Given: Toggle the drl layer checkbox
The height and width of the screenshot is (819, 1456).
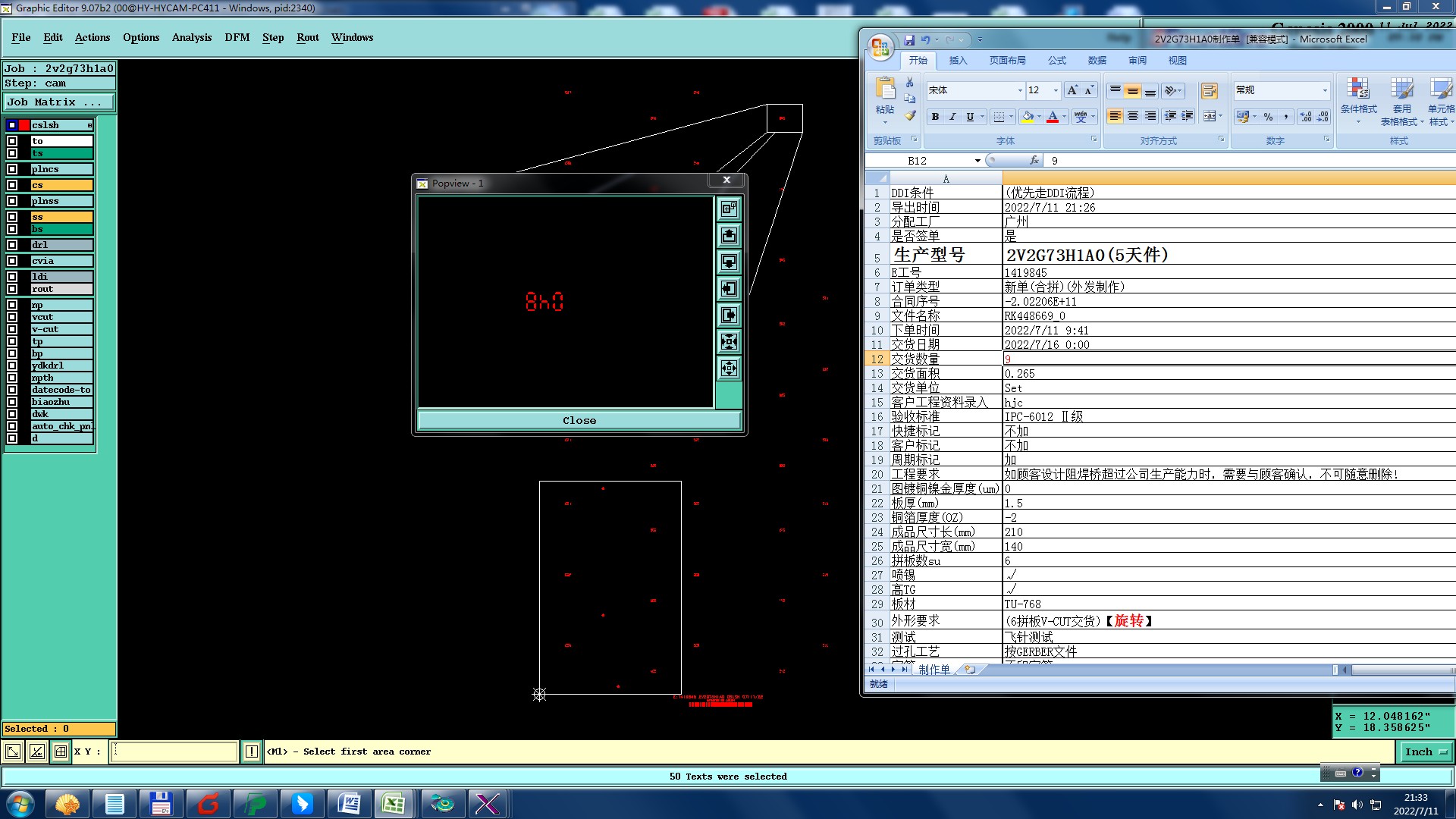Looking at the screenshot, I should click(x=12, y=245).
